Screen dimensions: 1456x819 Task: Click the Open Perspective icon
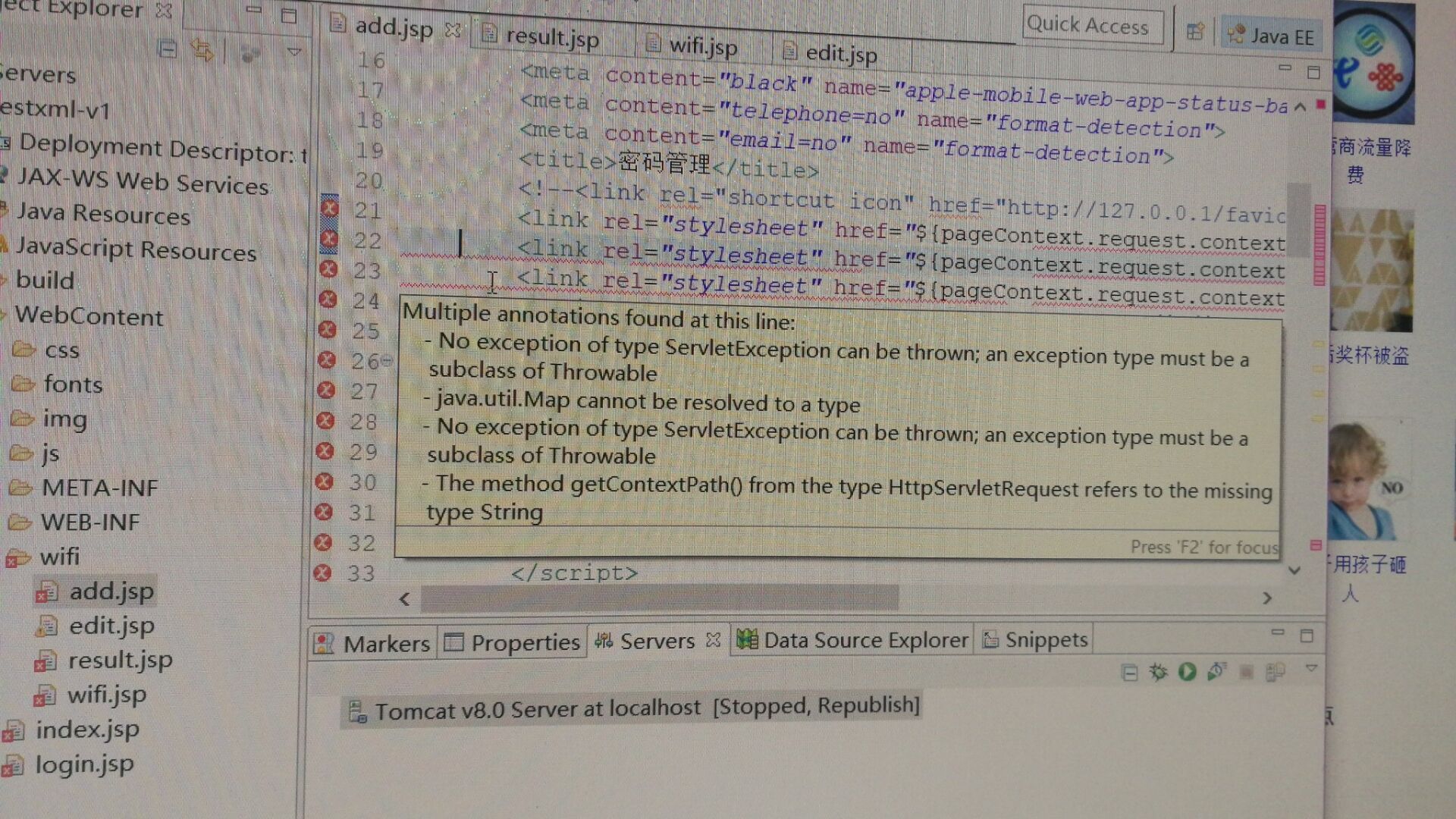[1197, 33]
